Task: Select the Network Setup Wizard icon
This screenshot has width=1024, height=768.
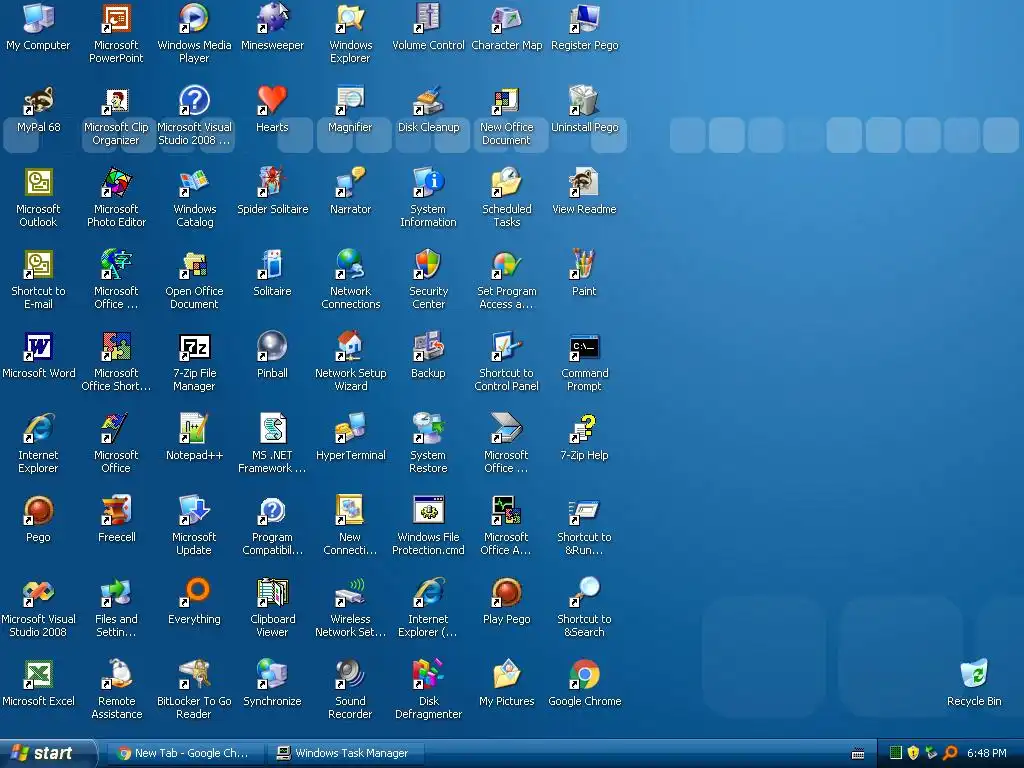Action: click(350, 346)
